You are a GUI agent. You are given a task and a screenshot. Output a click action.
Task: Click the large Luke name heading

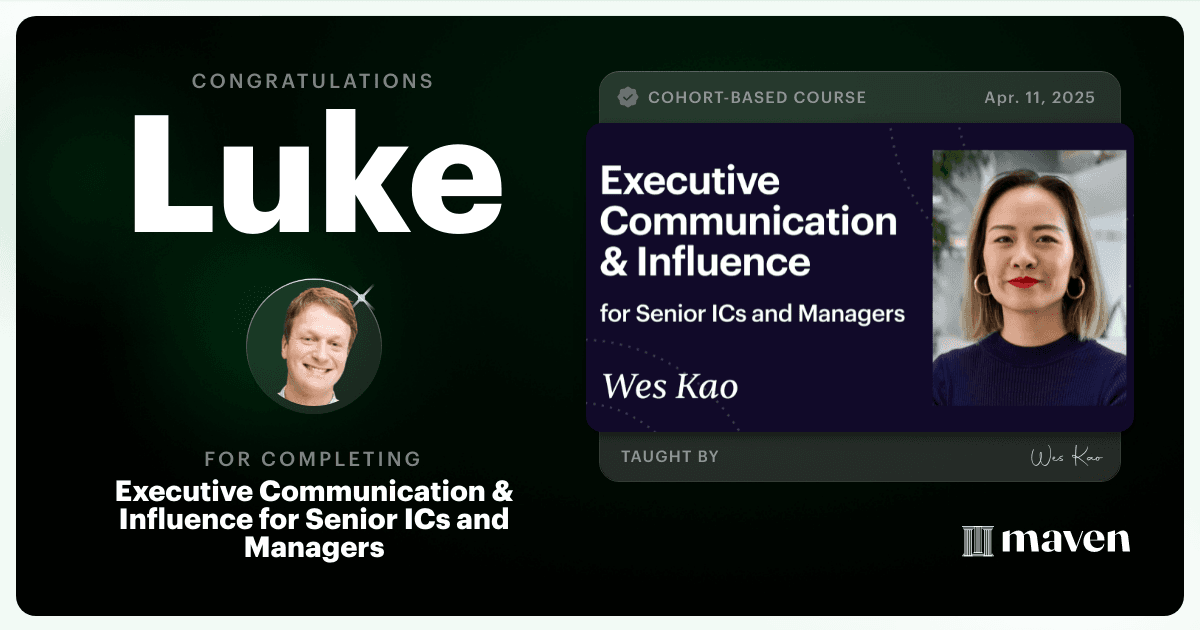tap(315, 174)
